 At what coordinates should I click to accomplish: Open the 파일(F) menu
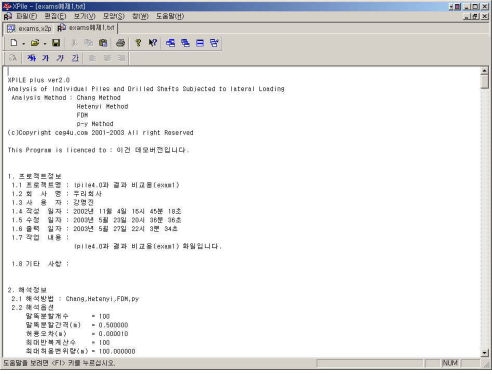27,16
